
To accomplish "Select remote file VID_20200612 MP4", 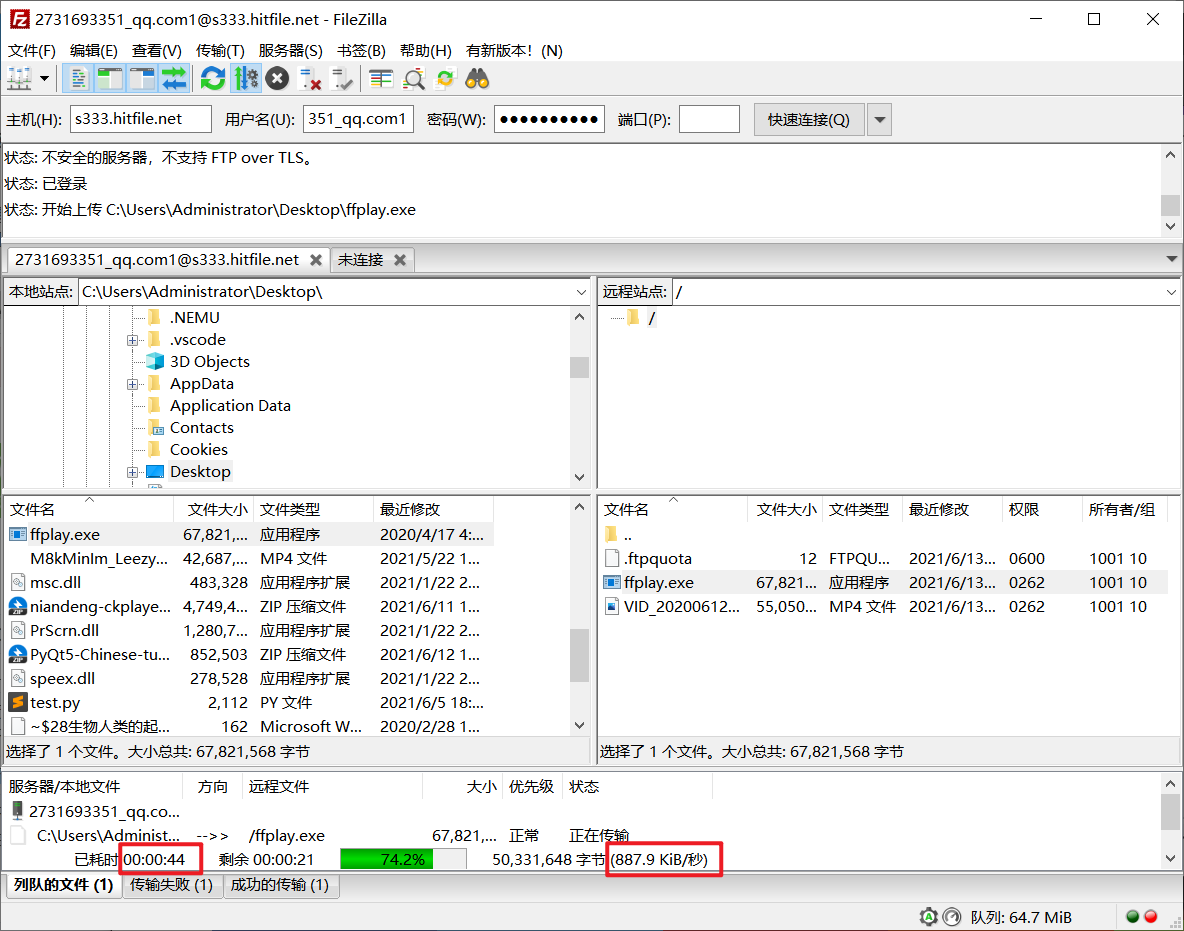I will tap(884, 607).
